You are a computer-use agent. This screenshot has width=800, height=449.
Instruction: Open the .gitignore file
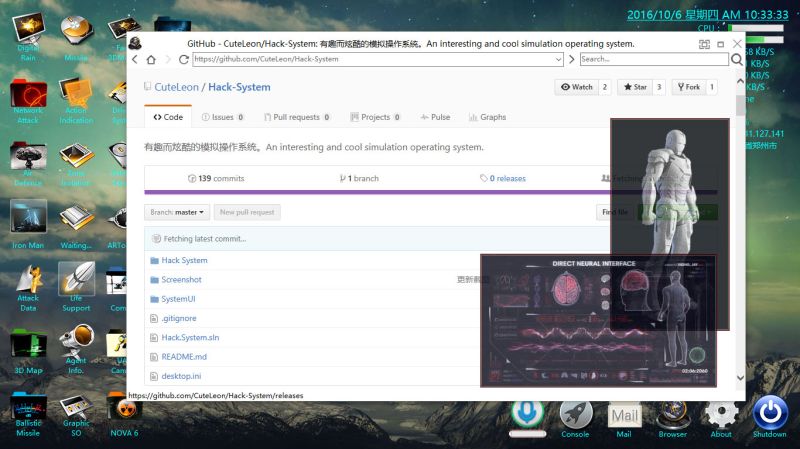click(x=179, y=318)
